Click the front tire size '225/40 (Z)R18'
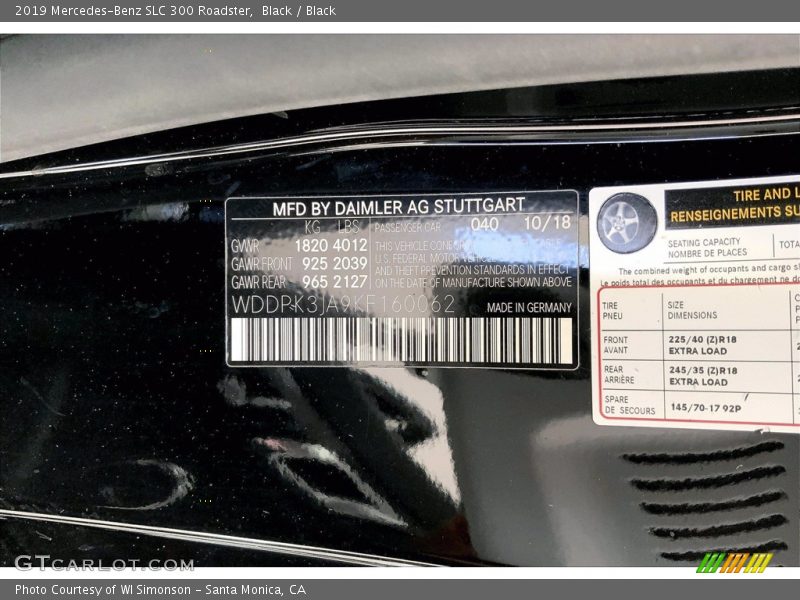Screen dimensions: 800x600 [x=703, y=340]
